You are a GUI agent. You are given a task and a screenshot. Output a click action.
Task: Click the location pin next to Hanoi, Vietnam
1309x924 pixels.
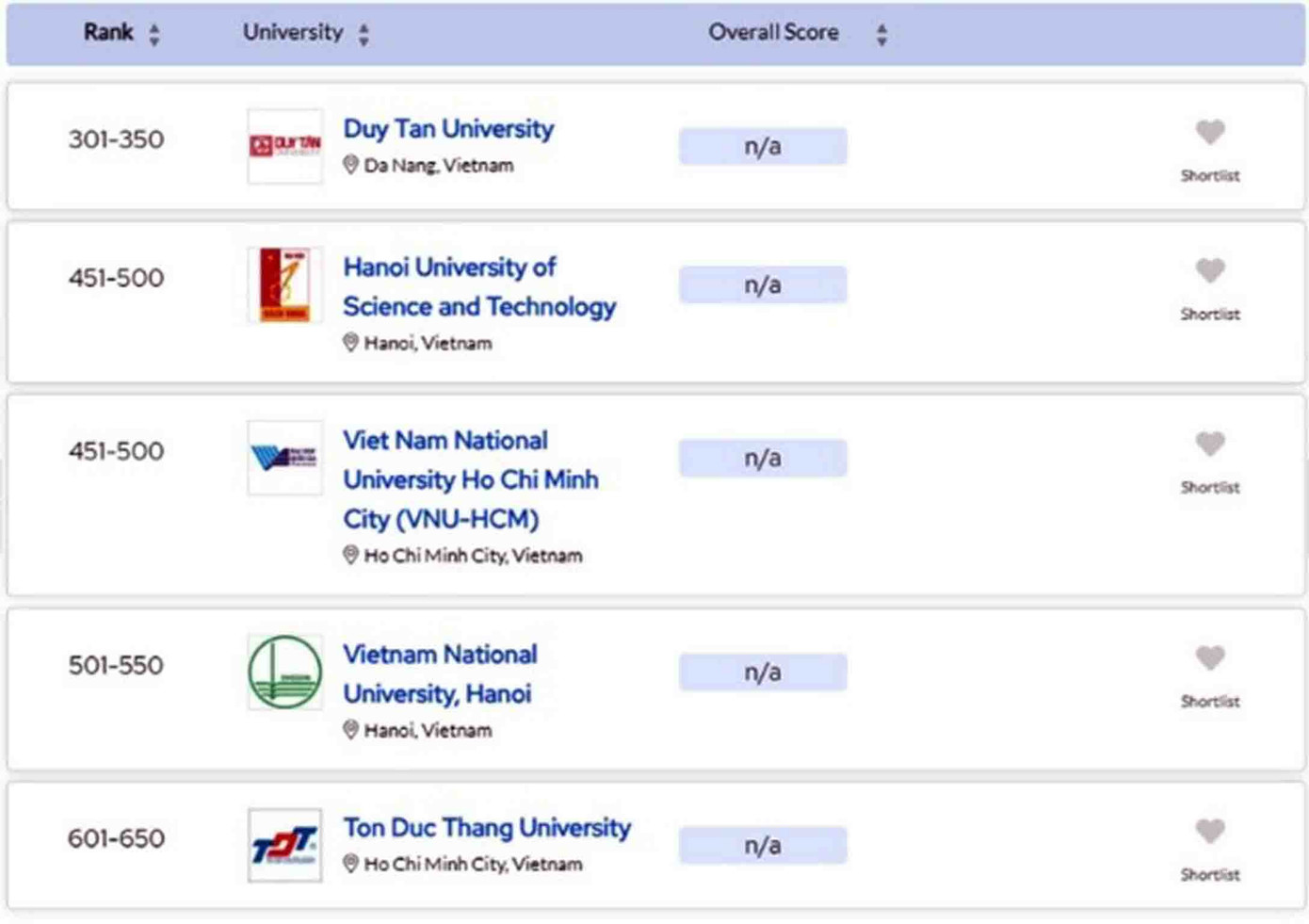click(x=352, y=342)
